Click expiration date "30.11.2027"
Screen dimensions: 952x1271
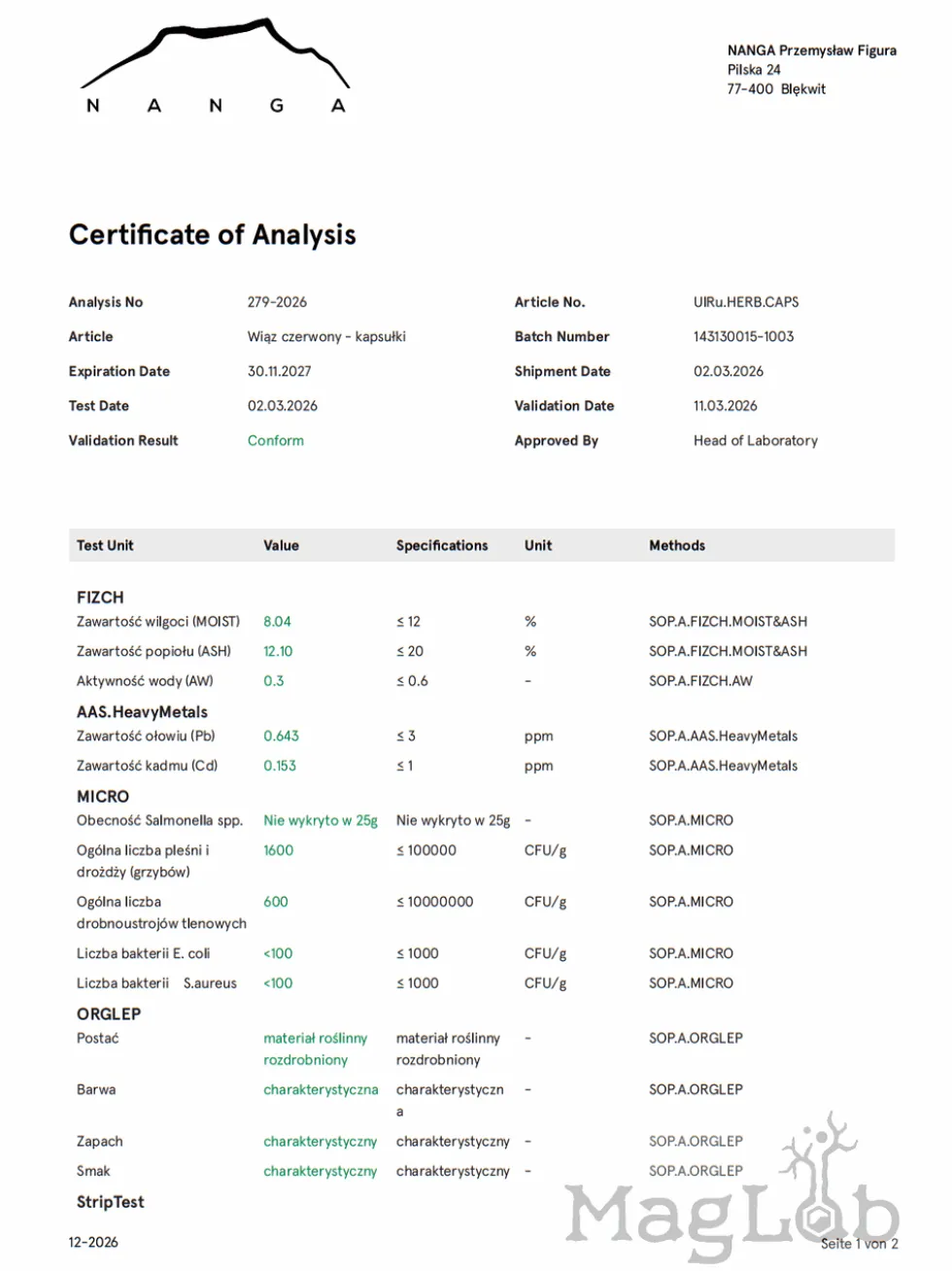[x=280, y=371]
